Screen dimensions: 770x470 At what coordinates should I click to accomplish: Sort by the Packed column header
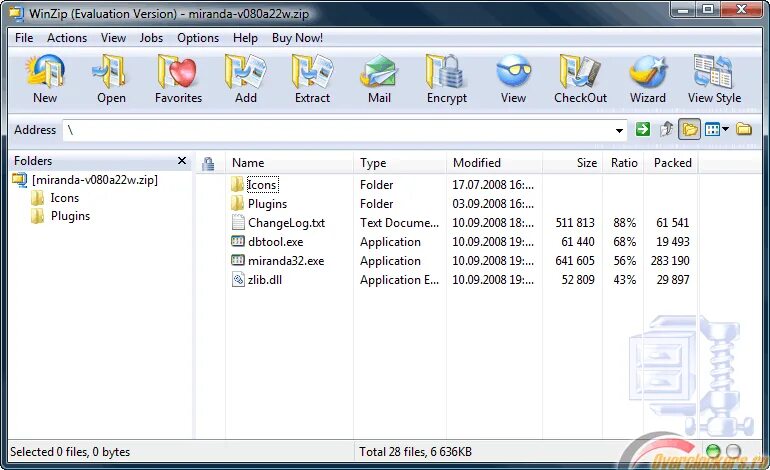tap(671, 163)
